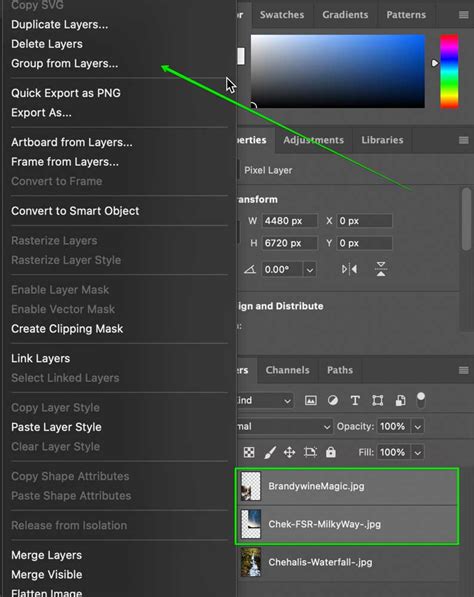Switch to the Gradients tab
Screen dimensions: 474x597
[345, 15]
